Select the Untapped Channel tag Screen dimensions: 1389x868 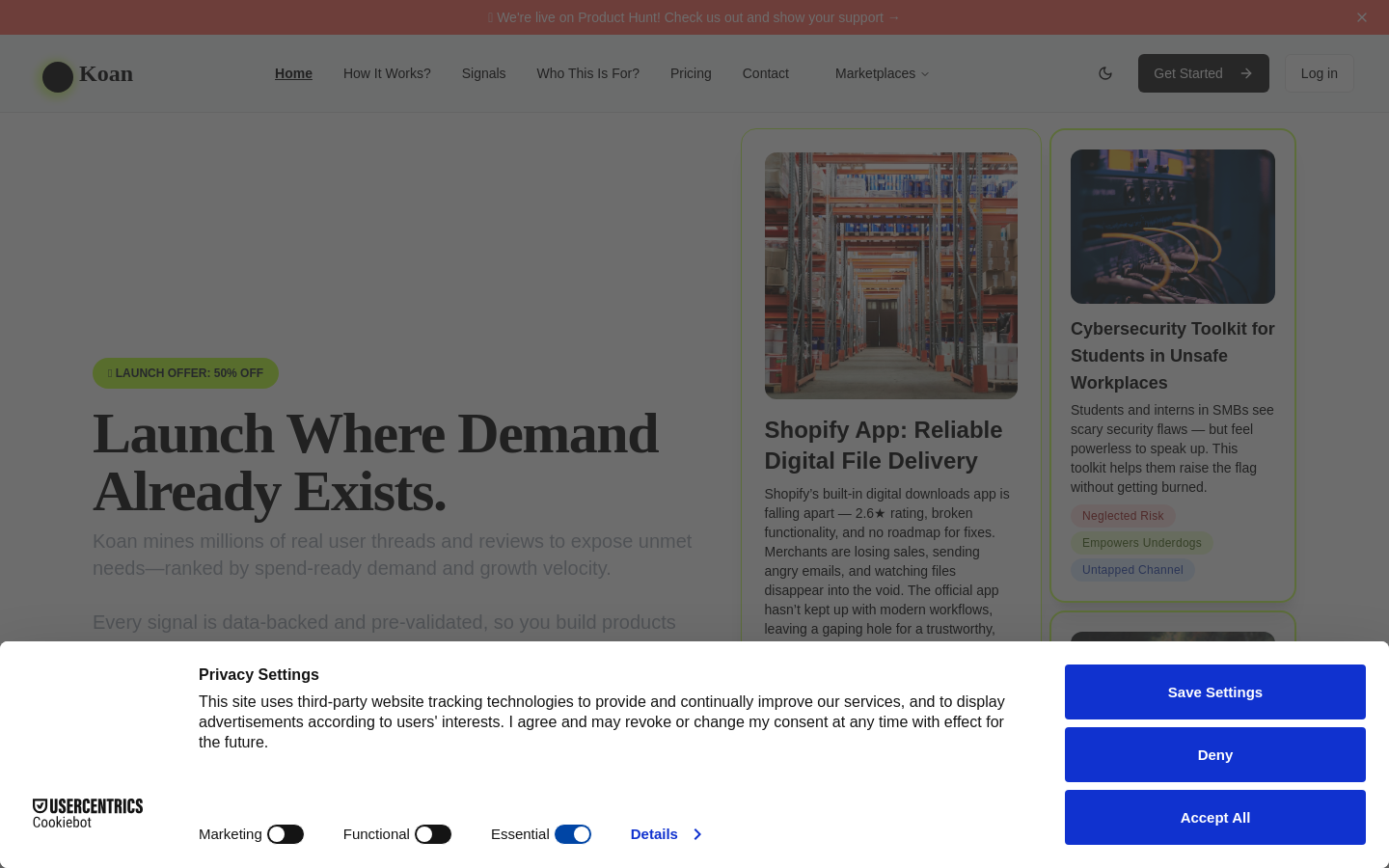(1132, 570)
